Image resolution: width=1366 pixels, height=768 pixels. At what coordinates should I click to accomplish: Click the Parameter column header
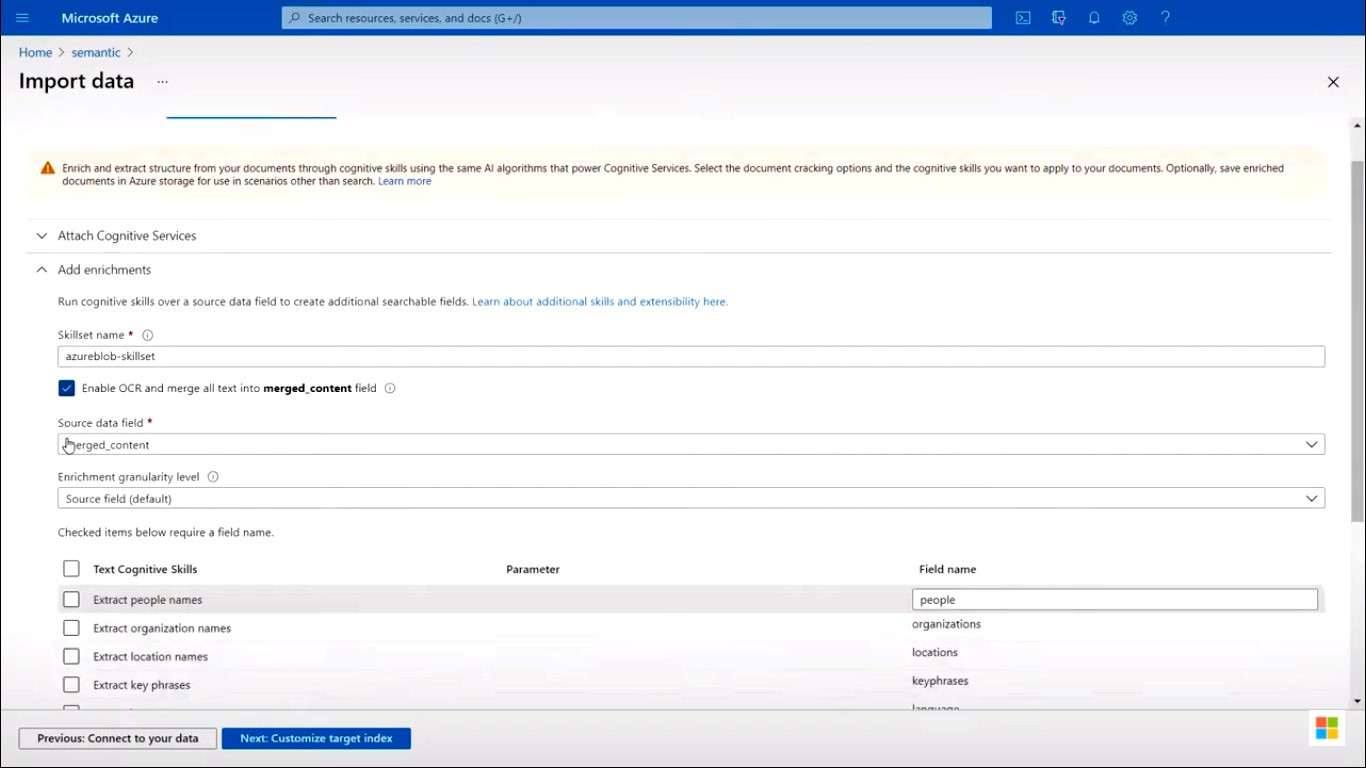533,569
